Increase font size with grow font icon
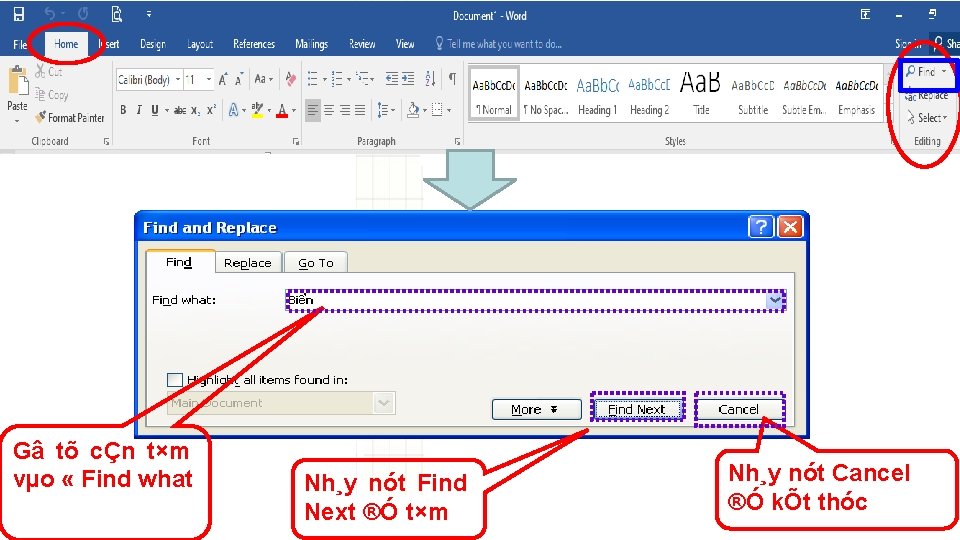960x540 pixels. (223, 80)
